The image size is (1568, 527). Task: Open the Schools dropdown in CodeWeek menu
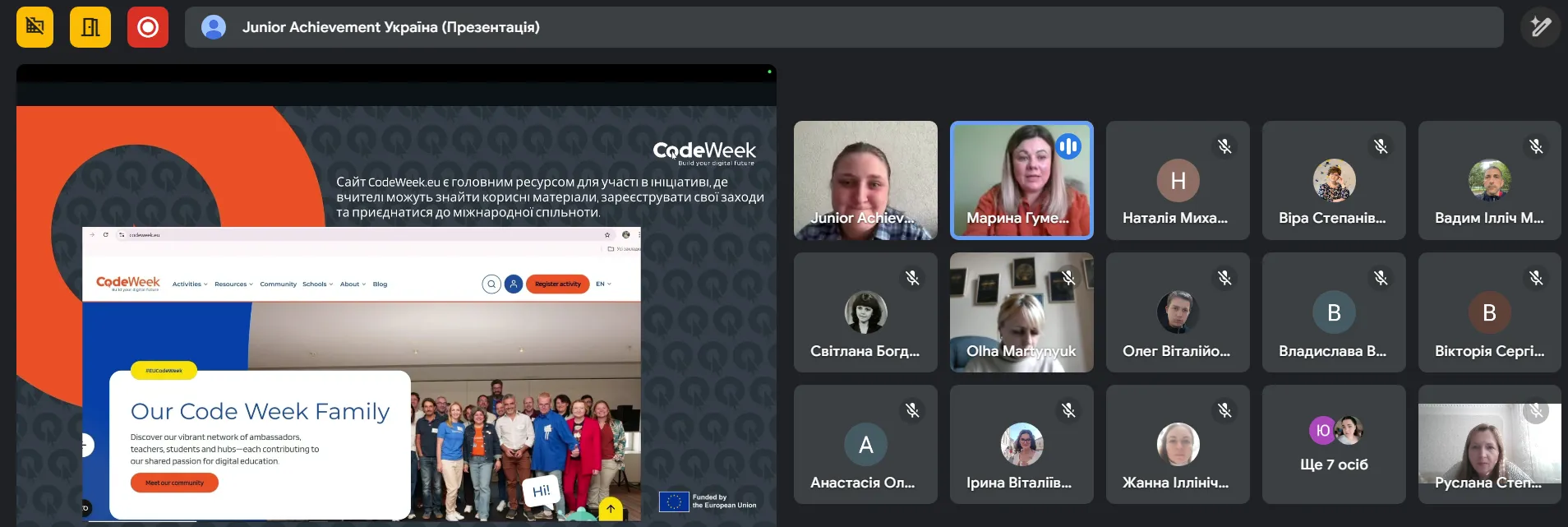(317, 284)
